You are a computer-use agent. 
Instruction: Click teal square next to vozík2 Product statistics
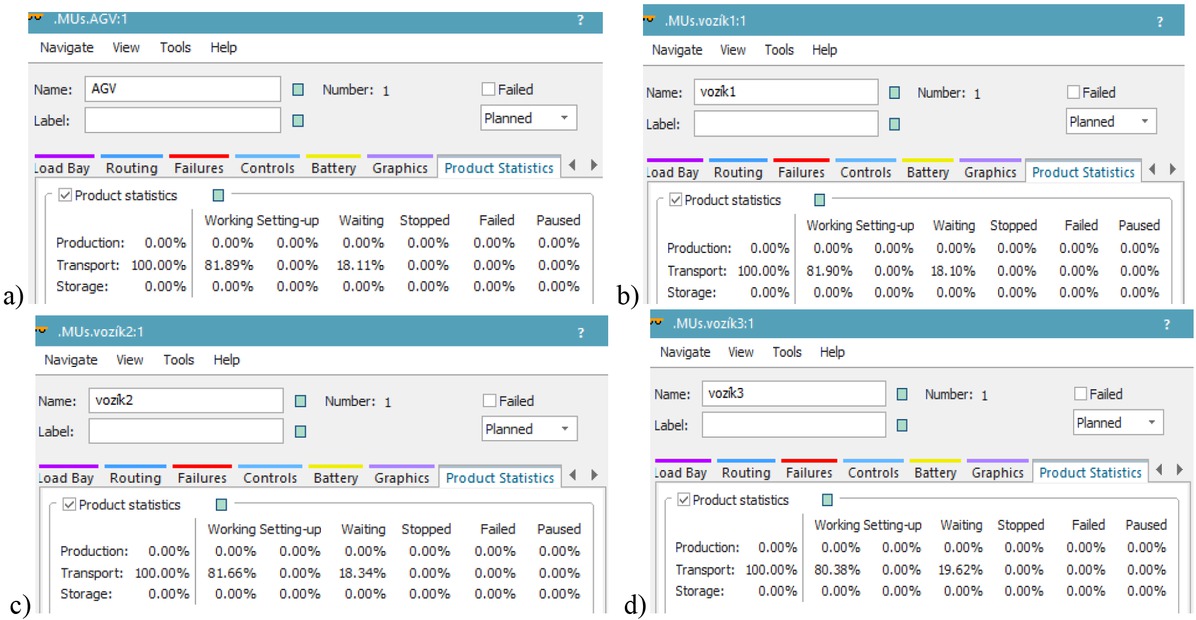[x=222, y=505]
